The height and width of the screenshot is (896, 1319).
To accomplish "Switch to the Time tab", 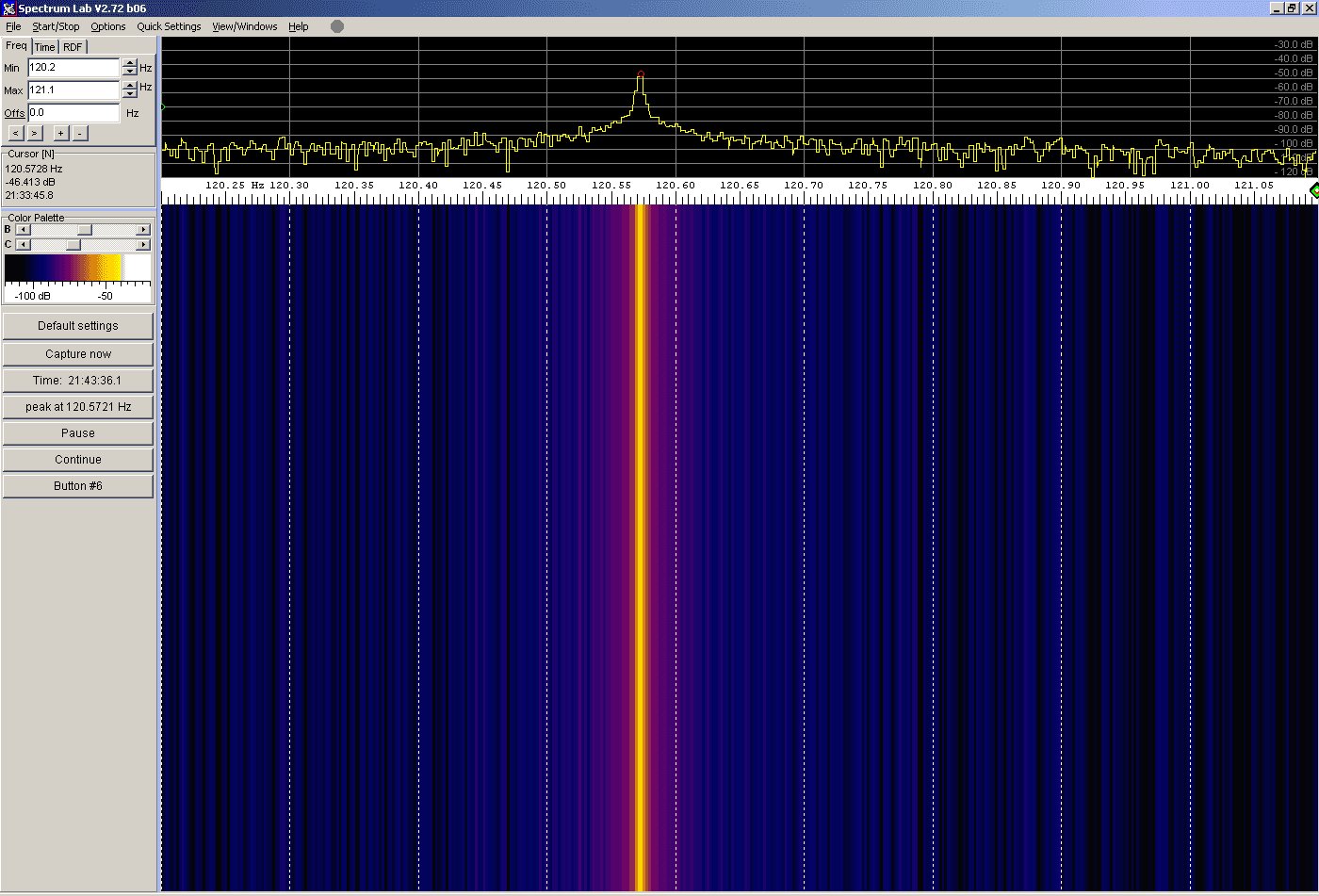I will pyautogui.click(x=45, y=47).
